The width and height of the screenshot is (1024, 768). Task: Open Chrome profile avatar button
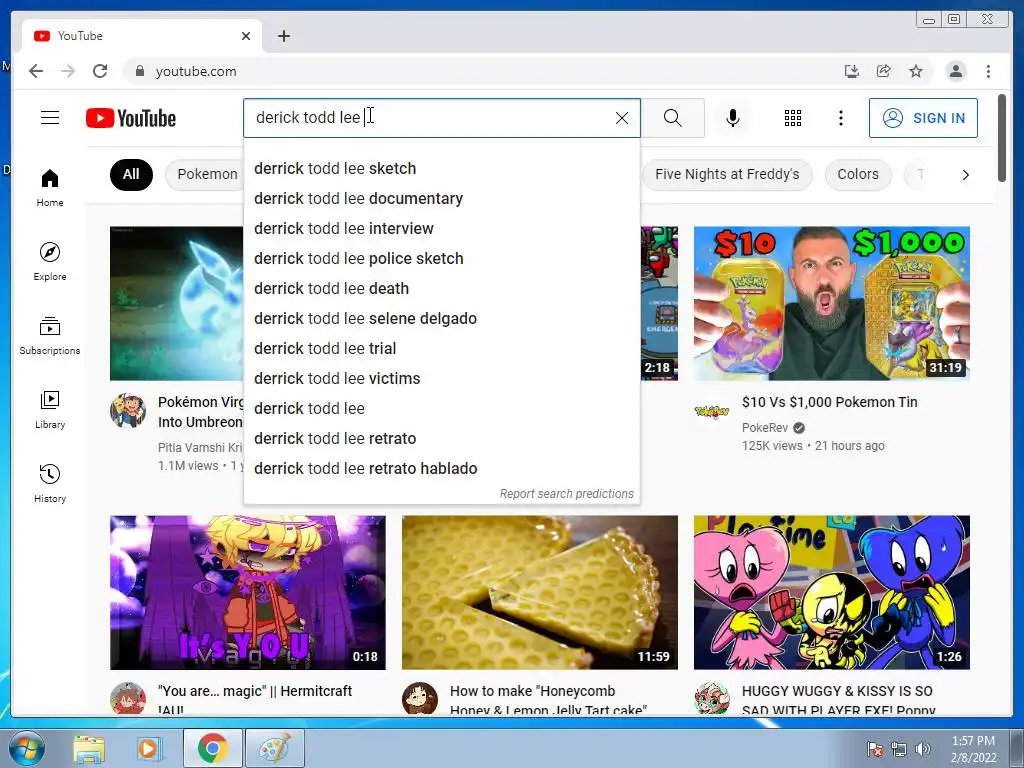pos(955,71)
